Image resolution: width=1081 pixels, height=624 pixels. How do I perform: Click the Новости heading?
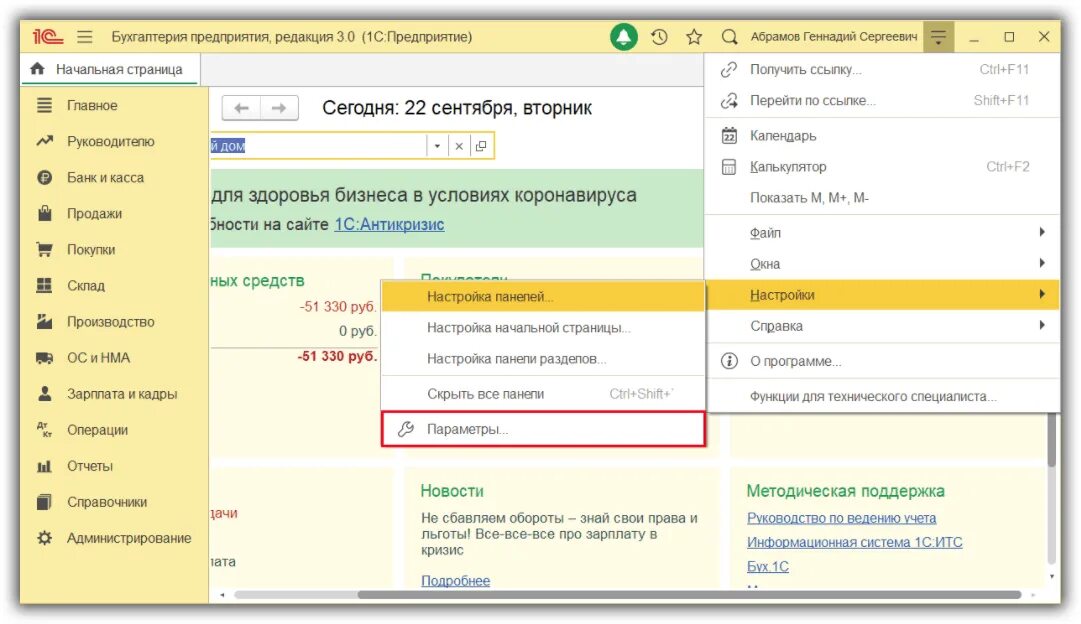point(452,491)
